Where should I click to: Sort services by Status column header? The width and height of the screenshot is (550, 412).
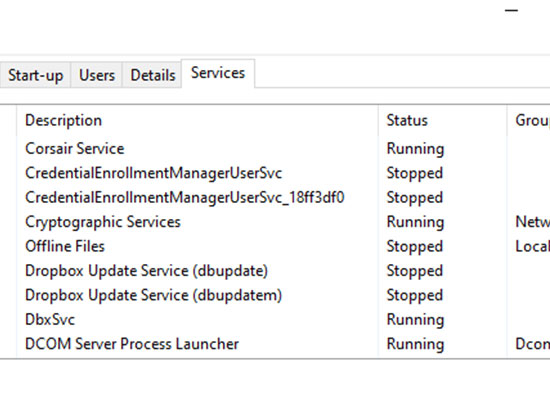(x=443, y=120)
